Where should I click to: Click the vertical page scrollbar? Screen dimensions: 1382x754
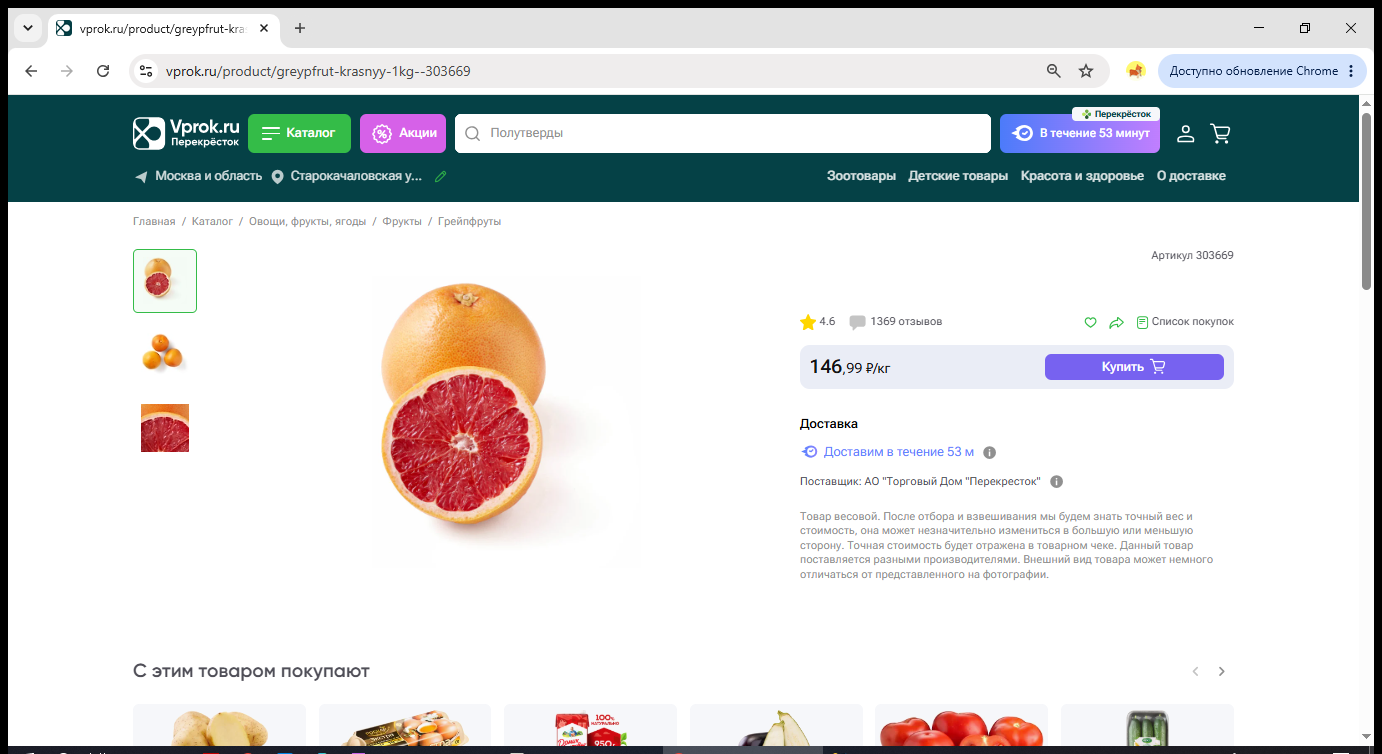[x=1367, y=200]
